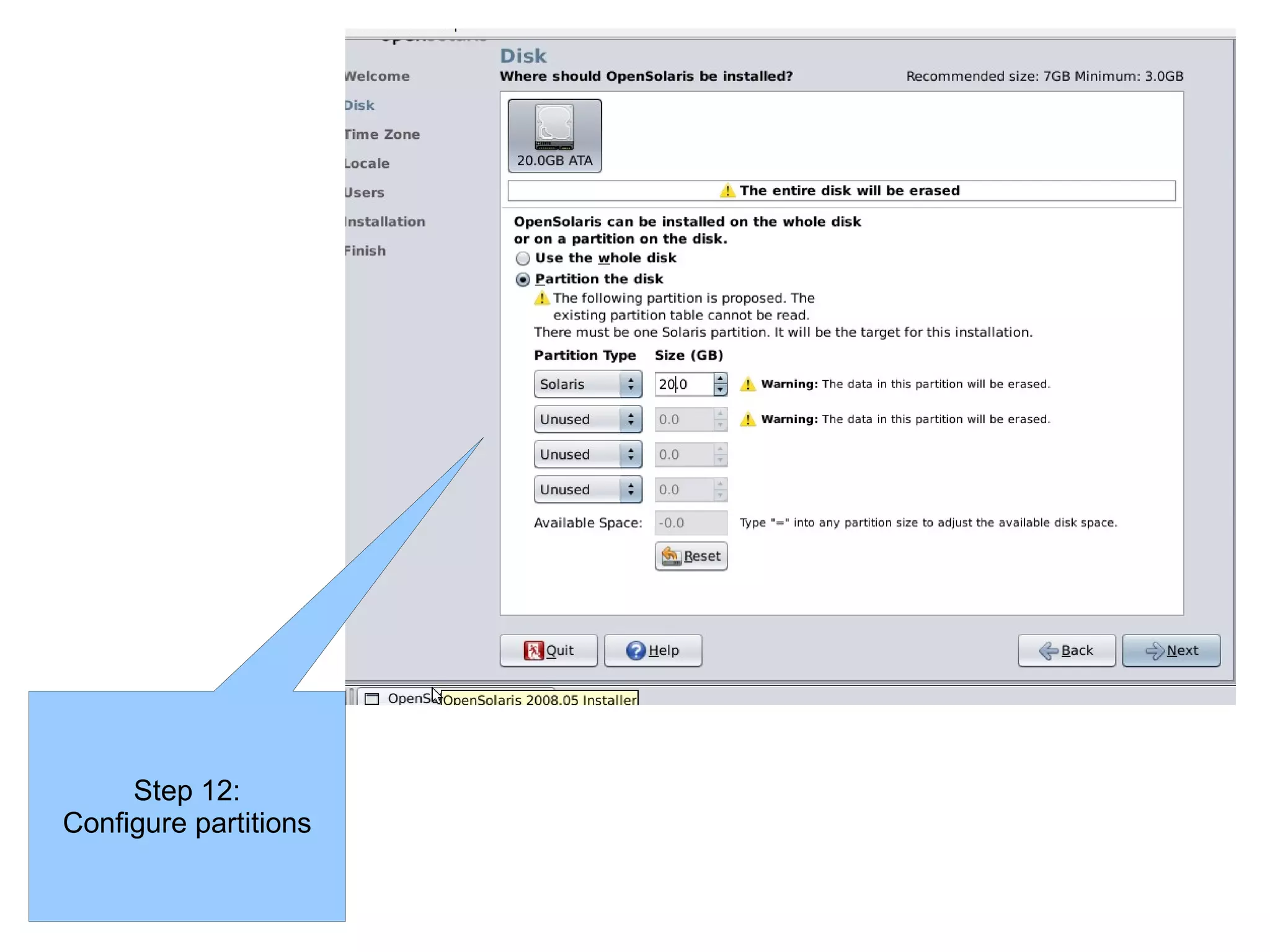
Task: Select Users step in sidebar
Action: 365,193
